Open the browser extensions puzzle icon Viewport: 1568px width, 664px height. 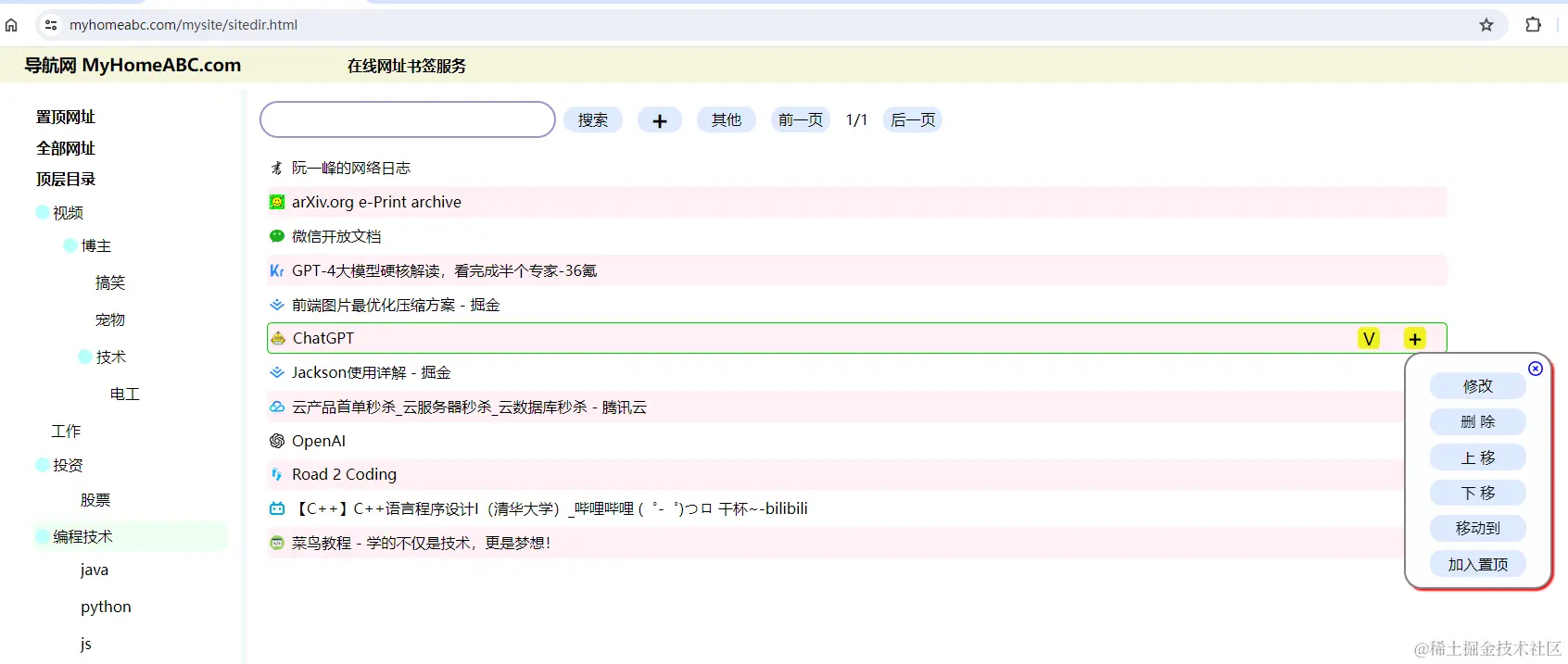pos(1534,25)
